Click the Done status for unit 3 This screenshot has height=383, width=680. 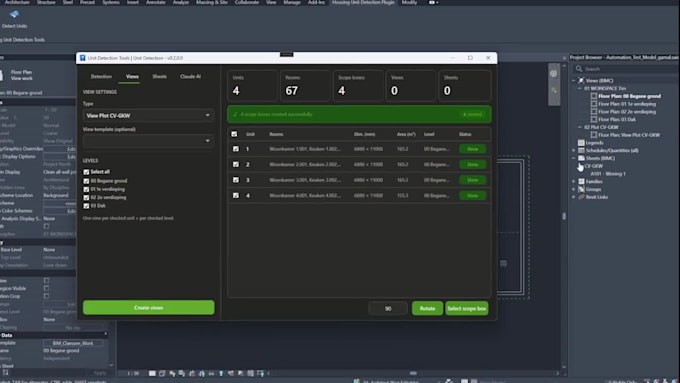coord(473,180)
